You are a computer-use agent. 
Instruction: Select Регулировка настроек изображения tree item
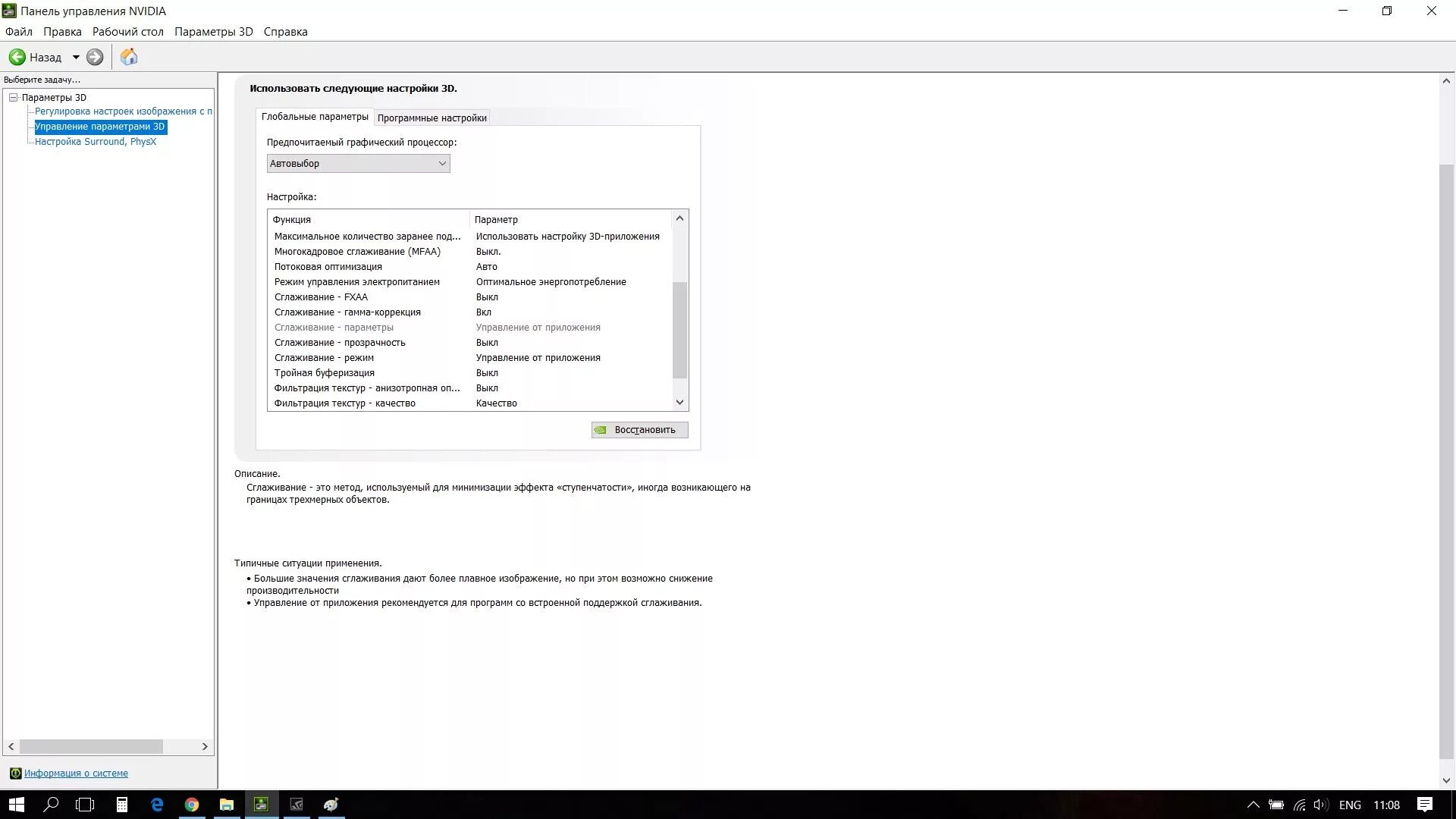[123, 111]
